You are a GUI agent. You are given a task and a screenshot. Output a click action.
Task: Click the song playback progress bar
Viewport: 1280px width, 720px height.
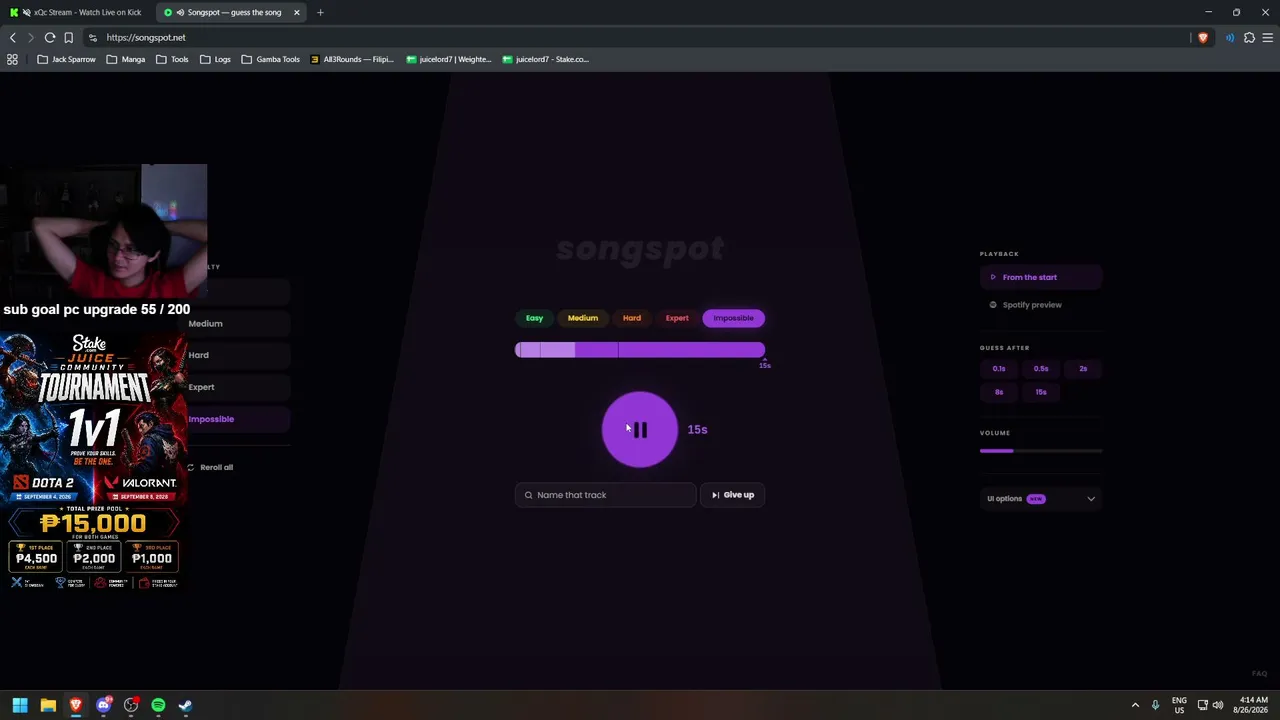pyautogui.click(x=640, y=349)
